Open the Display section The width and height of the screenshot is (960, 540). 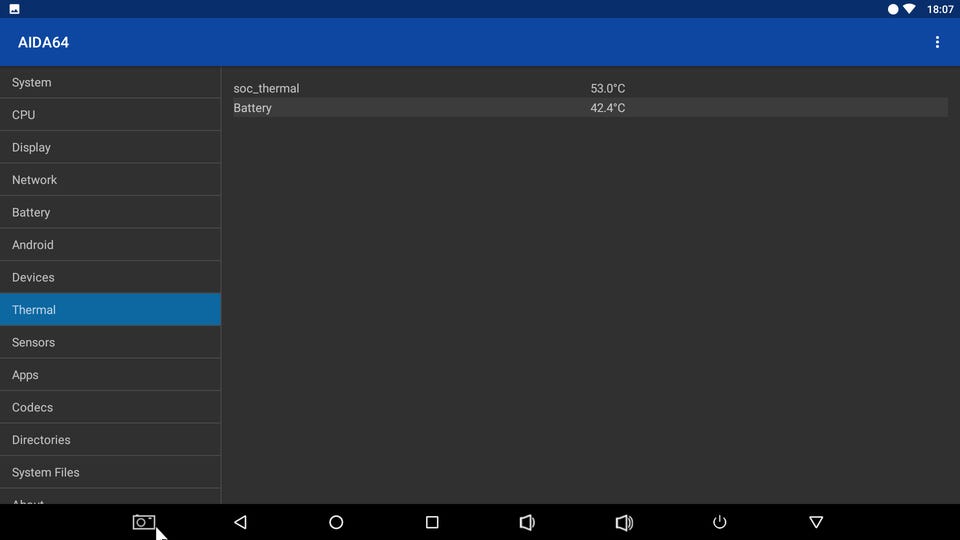110,147
